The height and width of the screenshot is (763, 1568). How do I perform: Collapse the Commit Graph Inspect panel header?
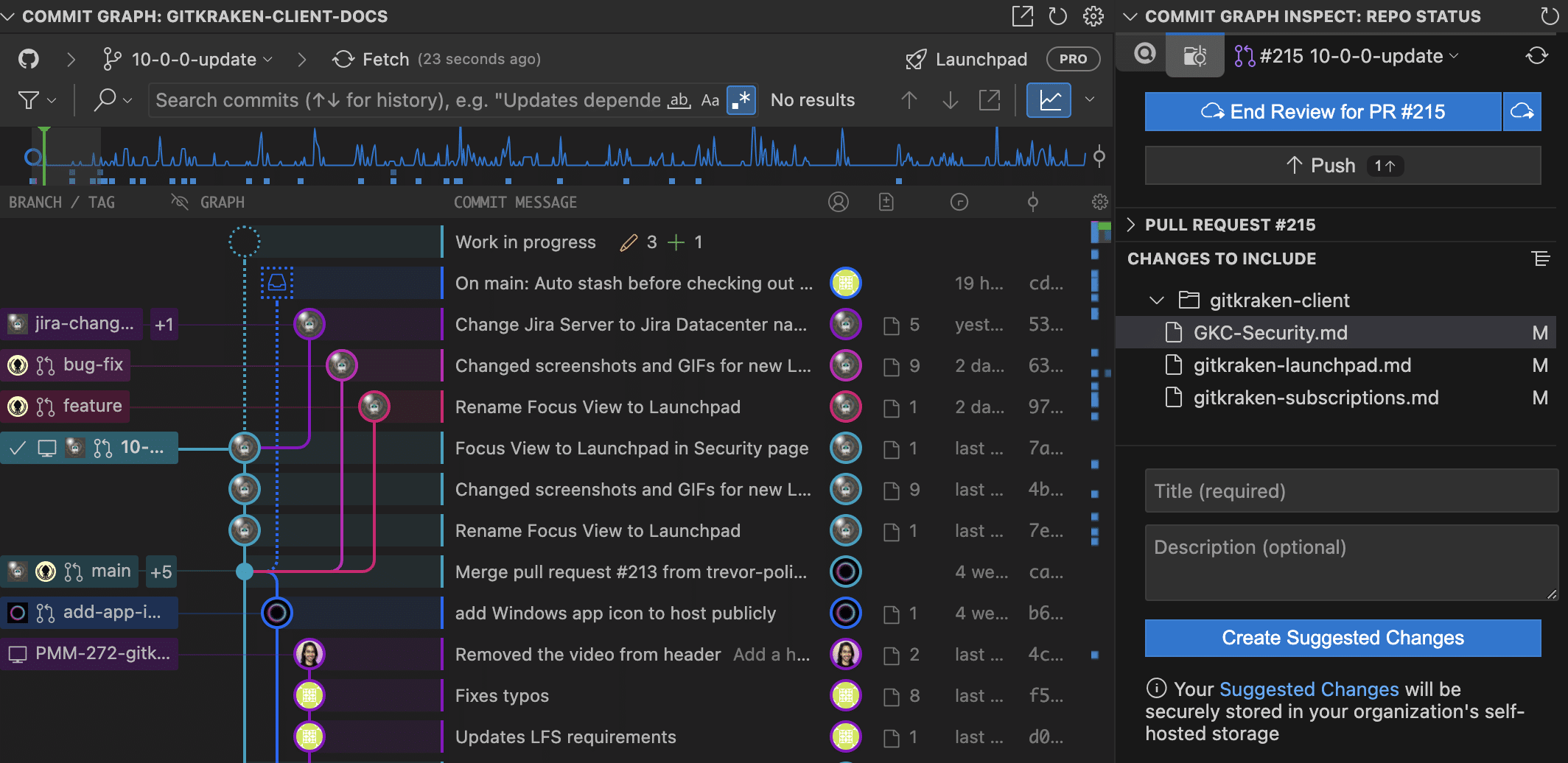pyautogui.click(x=1130, y=16)
